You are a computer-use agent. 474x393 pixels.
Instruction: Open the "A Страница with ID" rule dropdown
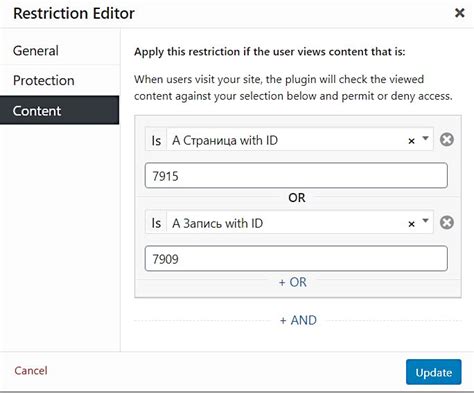tap(287, 140)
